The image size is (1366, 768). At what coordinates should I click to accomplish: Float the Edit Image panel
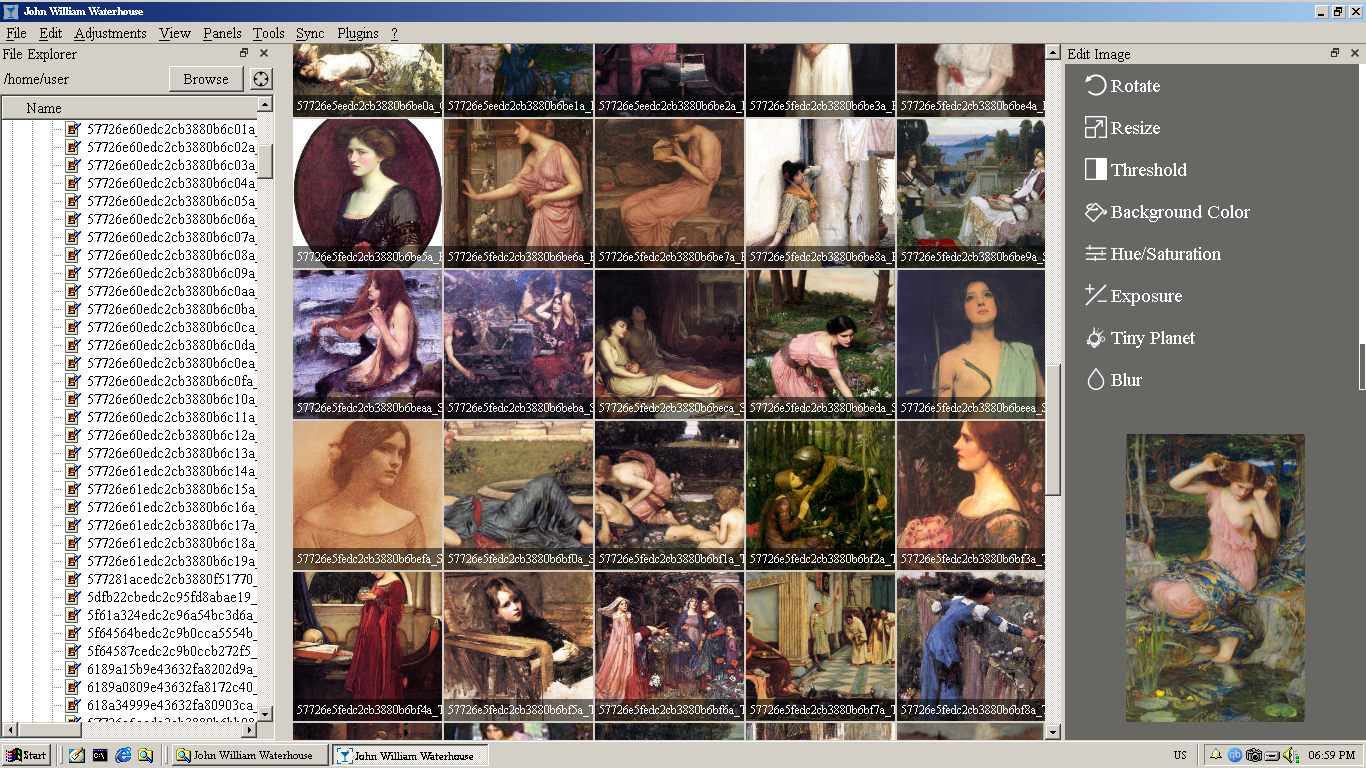1334,53
